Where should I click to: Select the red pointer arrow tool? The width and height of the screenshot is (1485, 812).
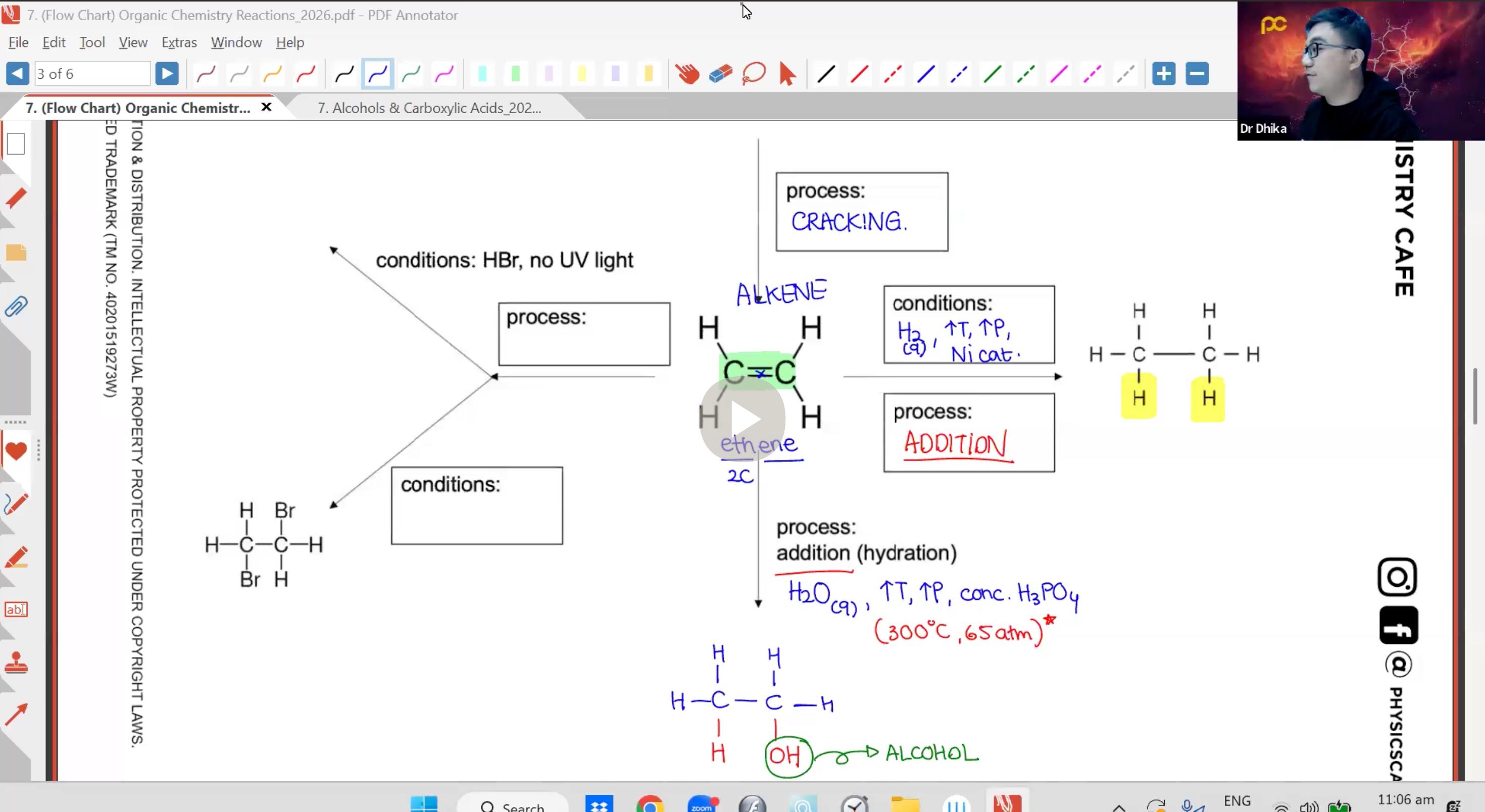tap(787, 74)
